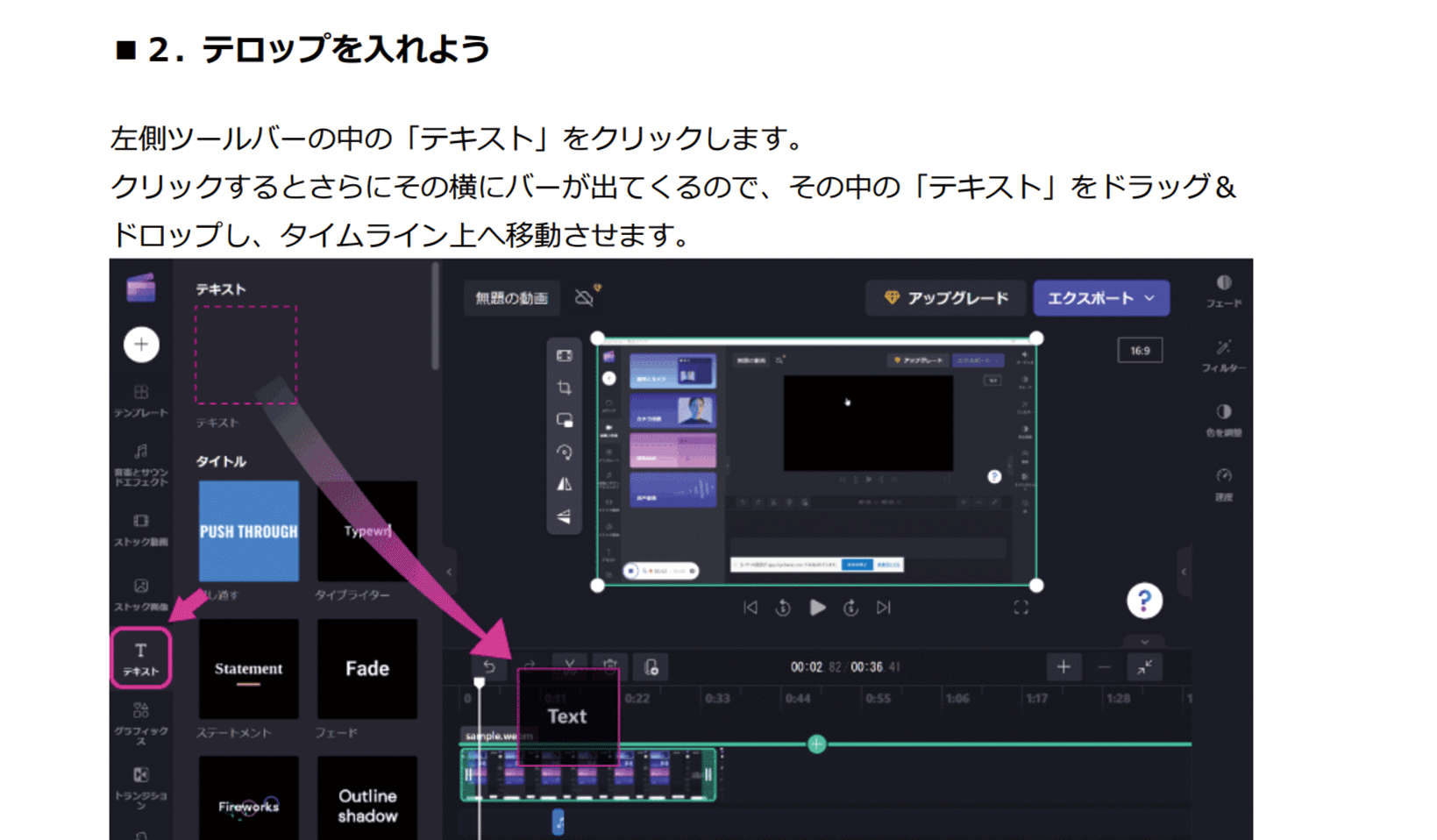Click the timeline playhead marker
This screenshot has width=1437, height=840.
[x=479, y=682]
